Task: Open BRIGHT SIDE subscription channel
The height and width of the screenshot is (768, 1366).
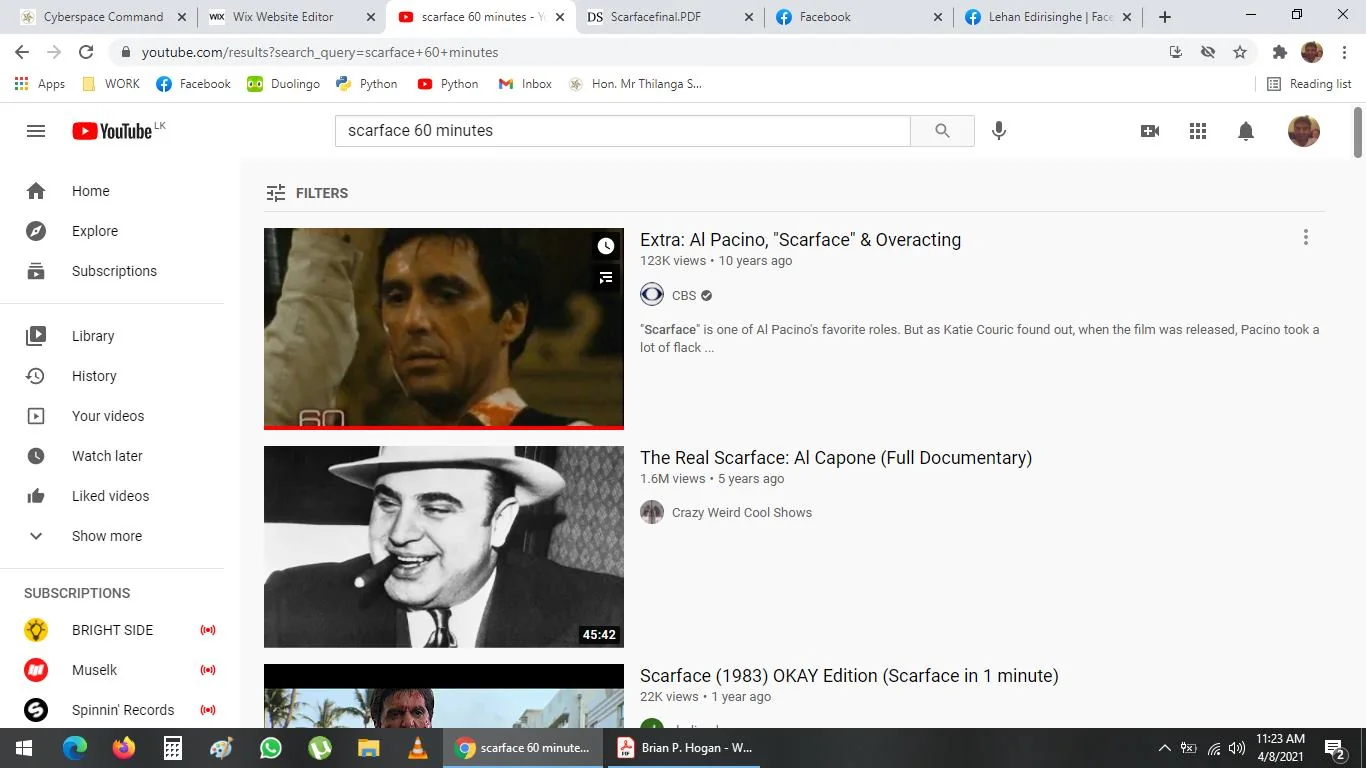Action: (x=112, y=630)
